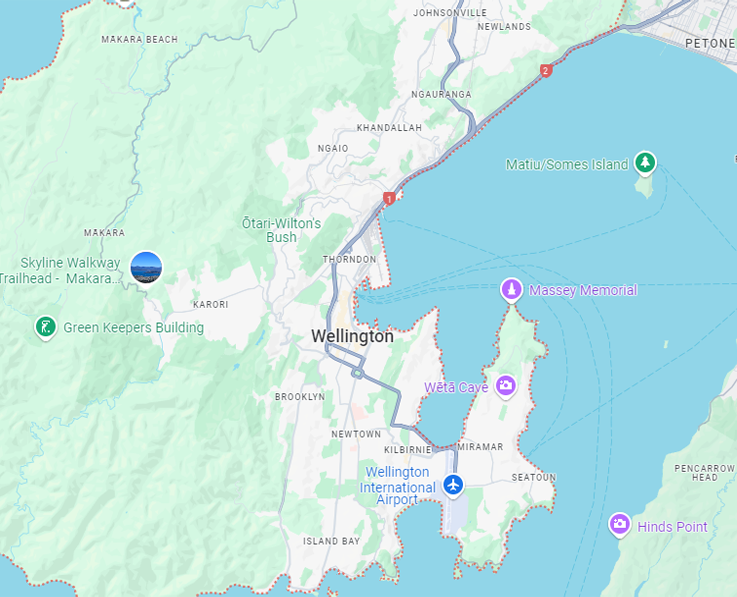Select the Petone label
Image resolution: width=737 pixels, height=597 pixels.
pyautogui.click(x=710, y=44)
